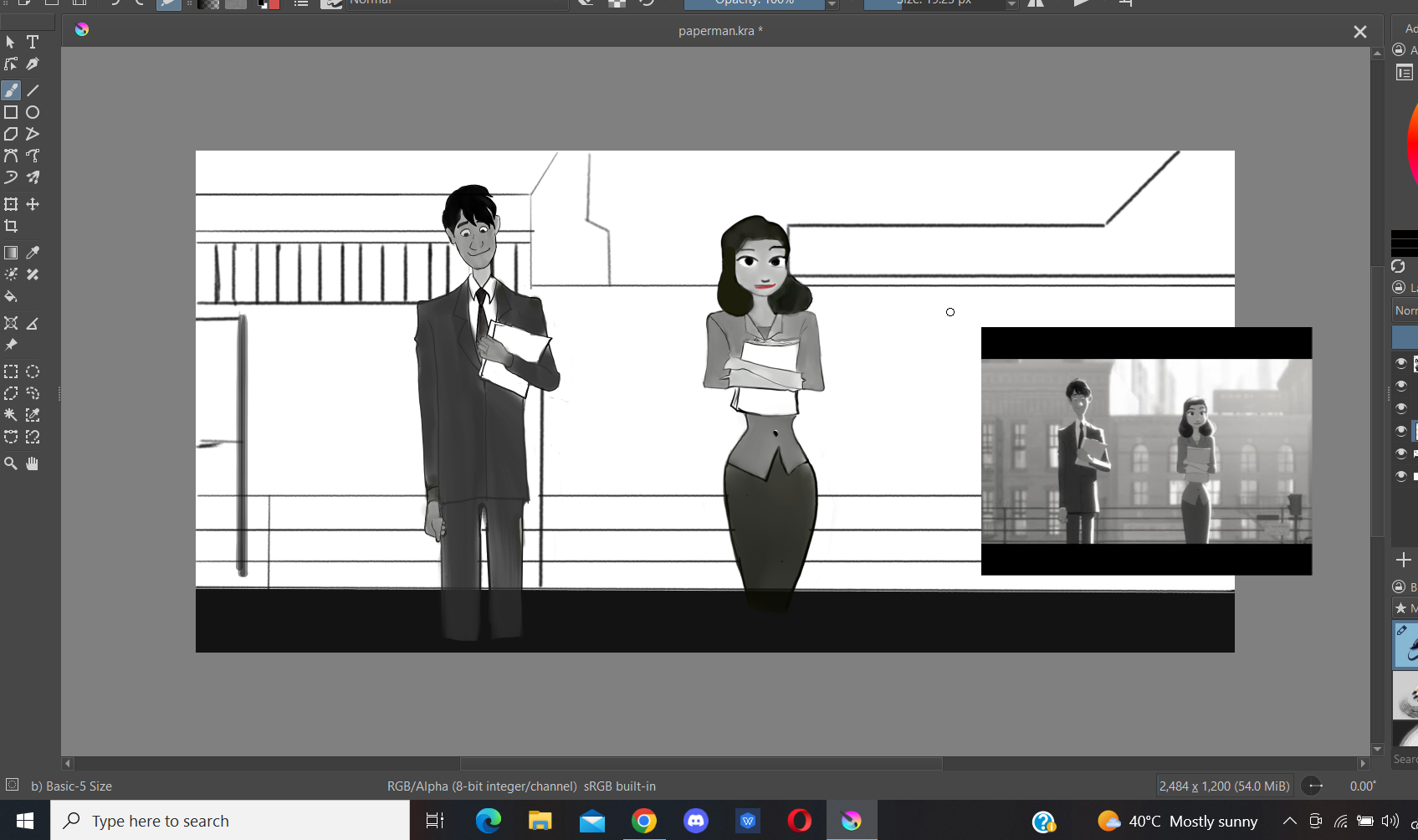Select the Text tool
Viewport: 1418px width, 840px height.
coord(33,42)
